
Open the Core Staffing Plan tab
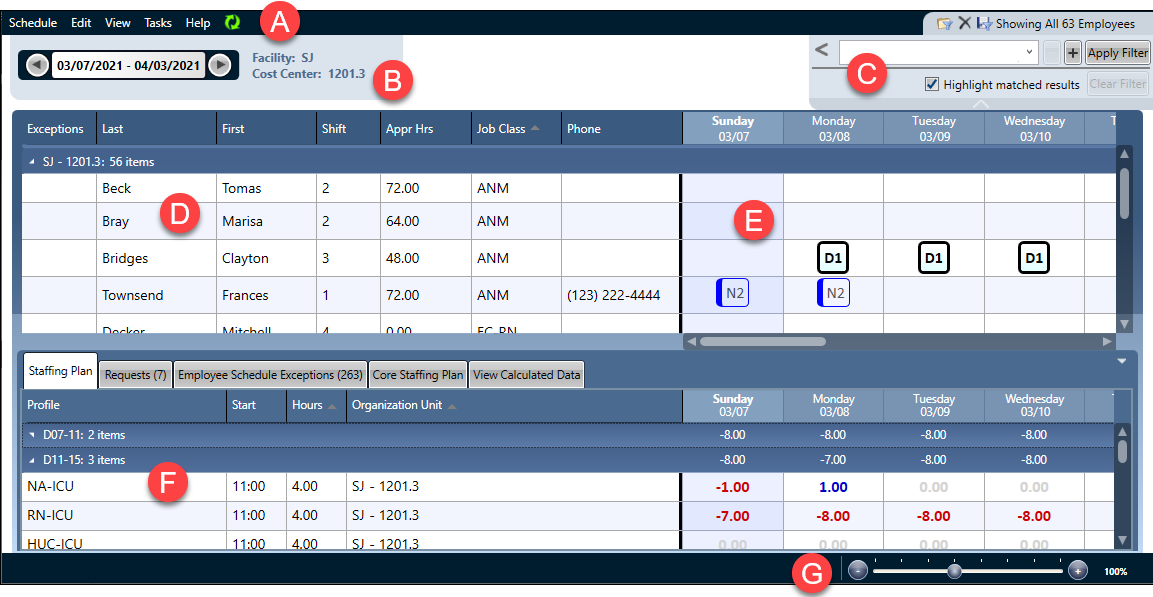(418, 375)
